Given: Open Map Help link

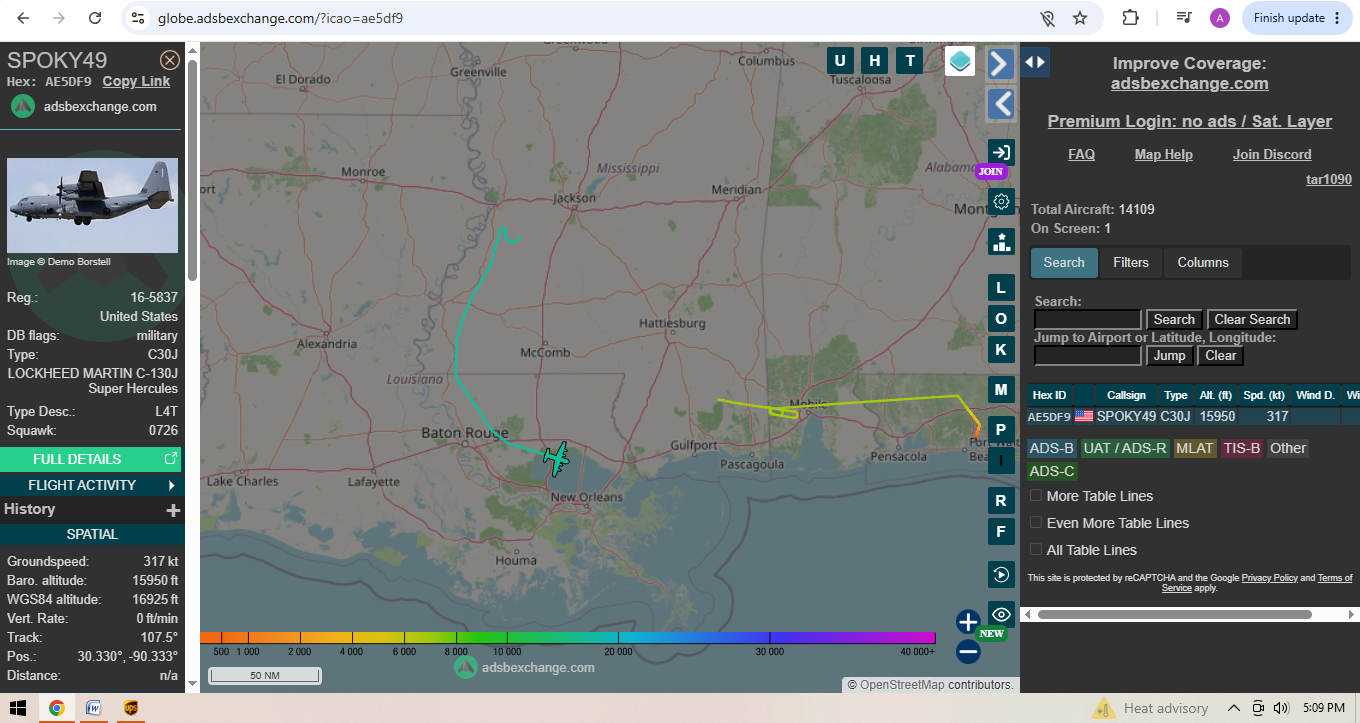Looking at the screenshot, I should click(1163, 154).
